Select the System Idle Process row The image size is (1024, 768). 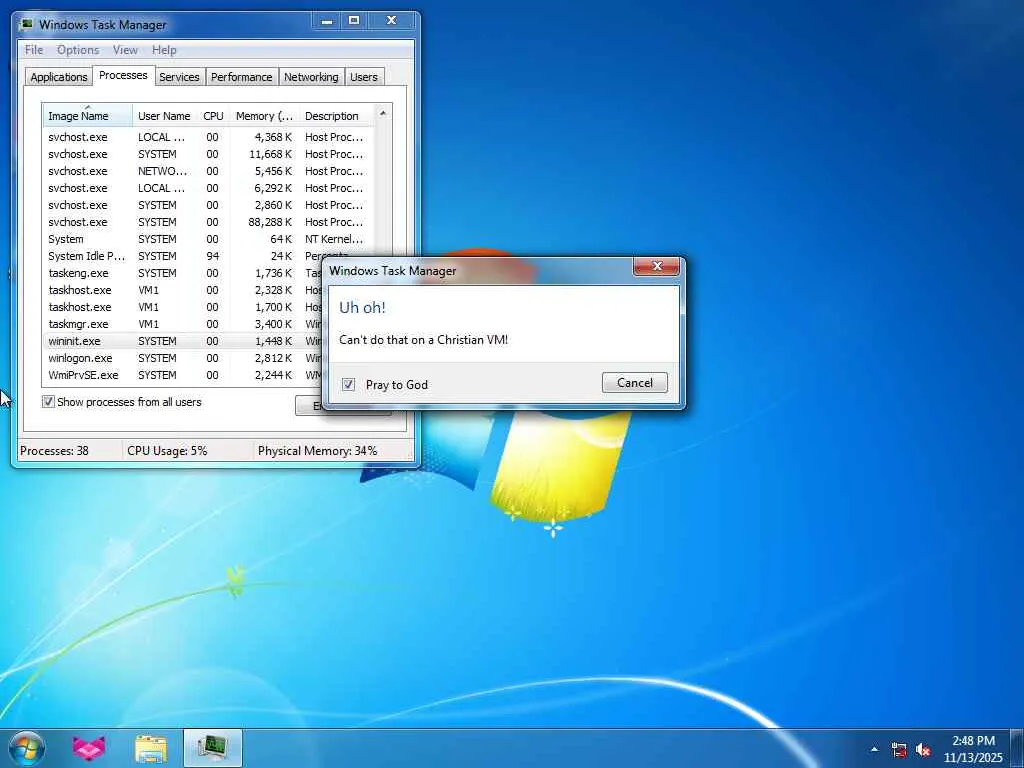point(182,256)
